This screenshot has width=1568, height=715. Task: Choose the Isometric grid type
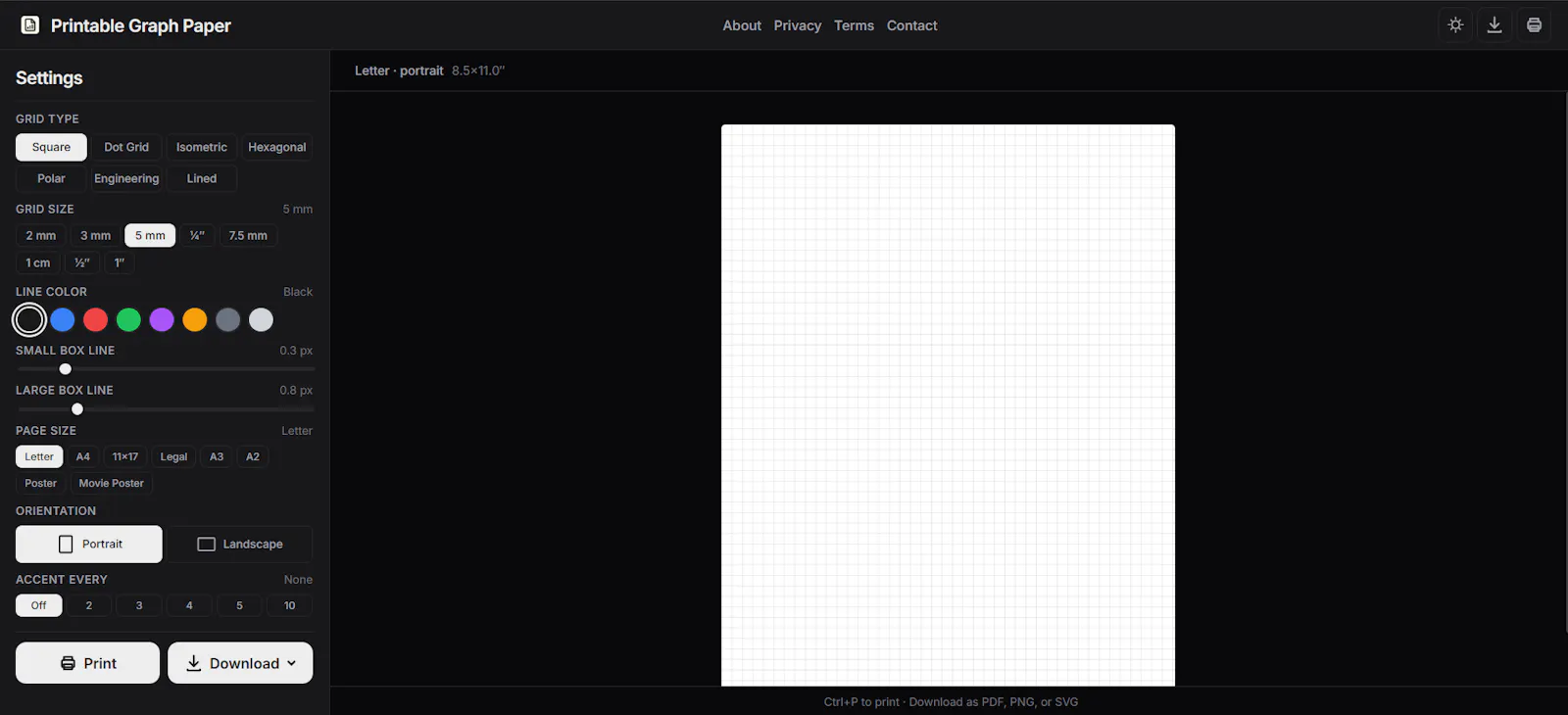202,147
